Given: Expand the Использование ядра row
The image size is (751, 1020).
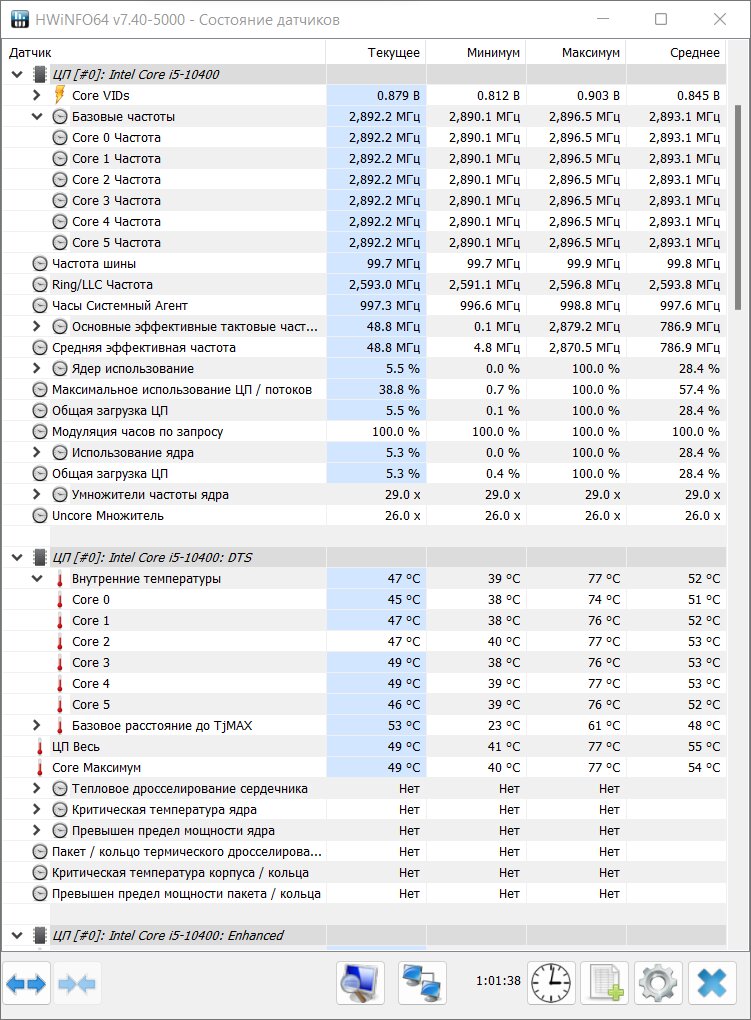Looking at the screenshot, I should [36, 452].
